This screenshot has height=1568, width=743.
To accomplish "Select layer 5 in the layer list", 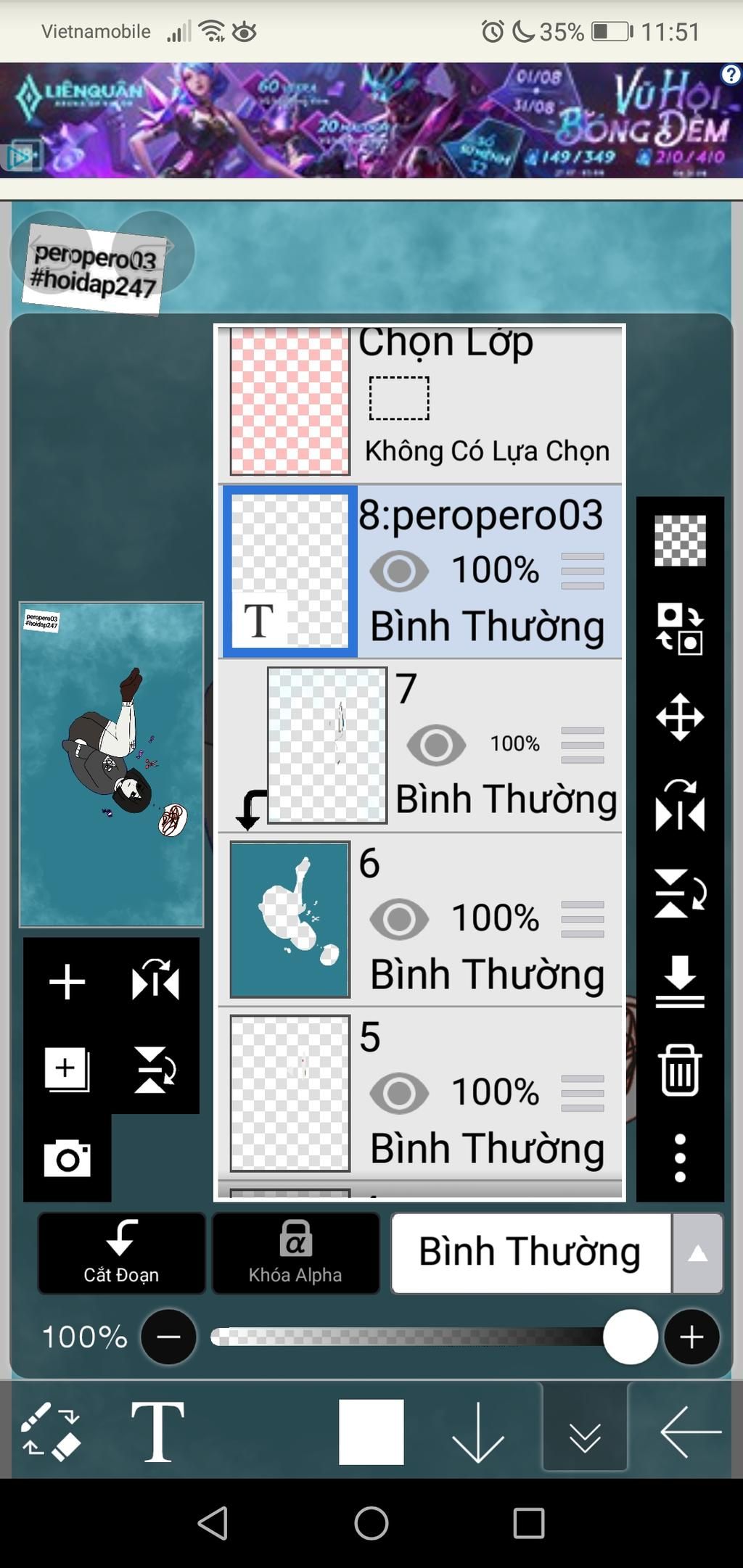I will [x=421, y=1094].
